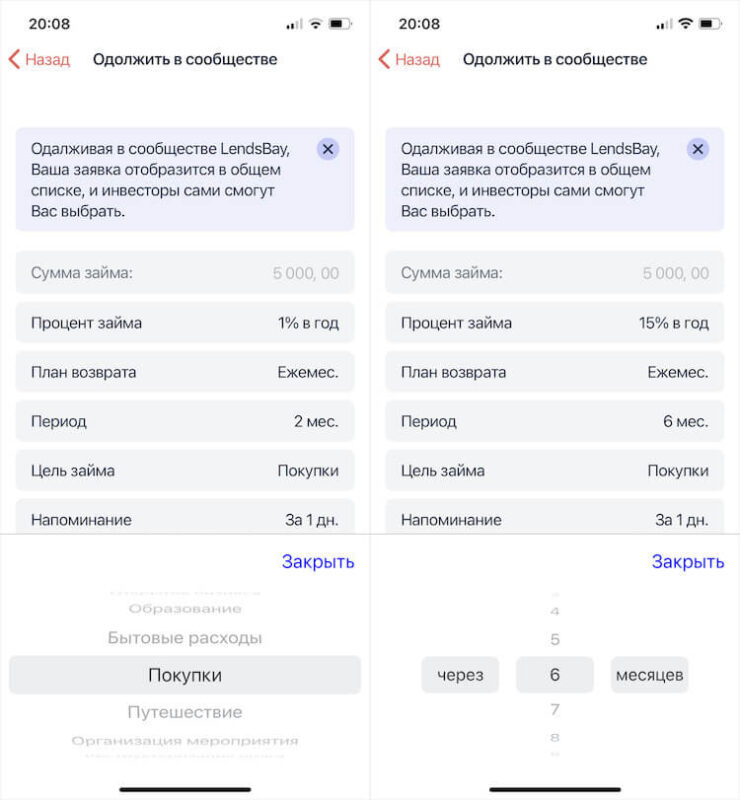Close the info banner on right screen
The height and width of the screenshot is (800, 740).
point(698,149)
